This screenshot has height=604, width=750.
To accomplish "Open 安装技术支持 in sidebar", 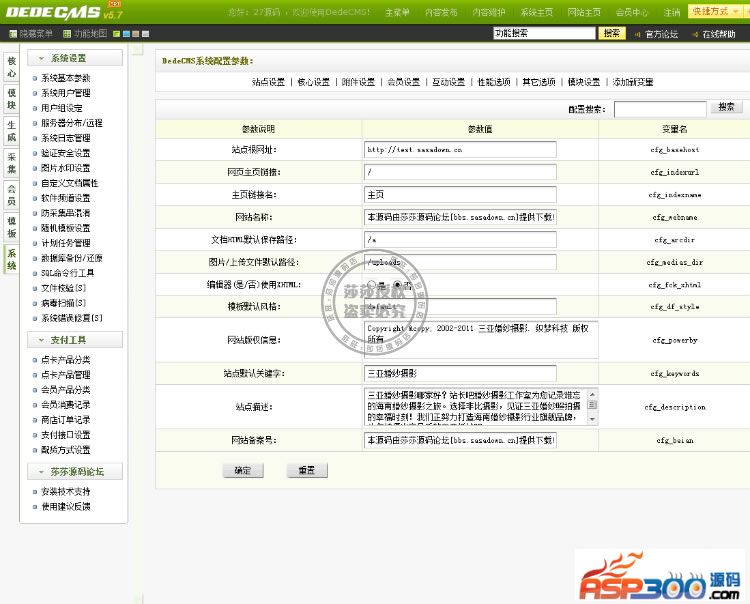I will pyautogui.click(x=66, y=492).
